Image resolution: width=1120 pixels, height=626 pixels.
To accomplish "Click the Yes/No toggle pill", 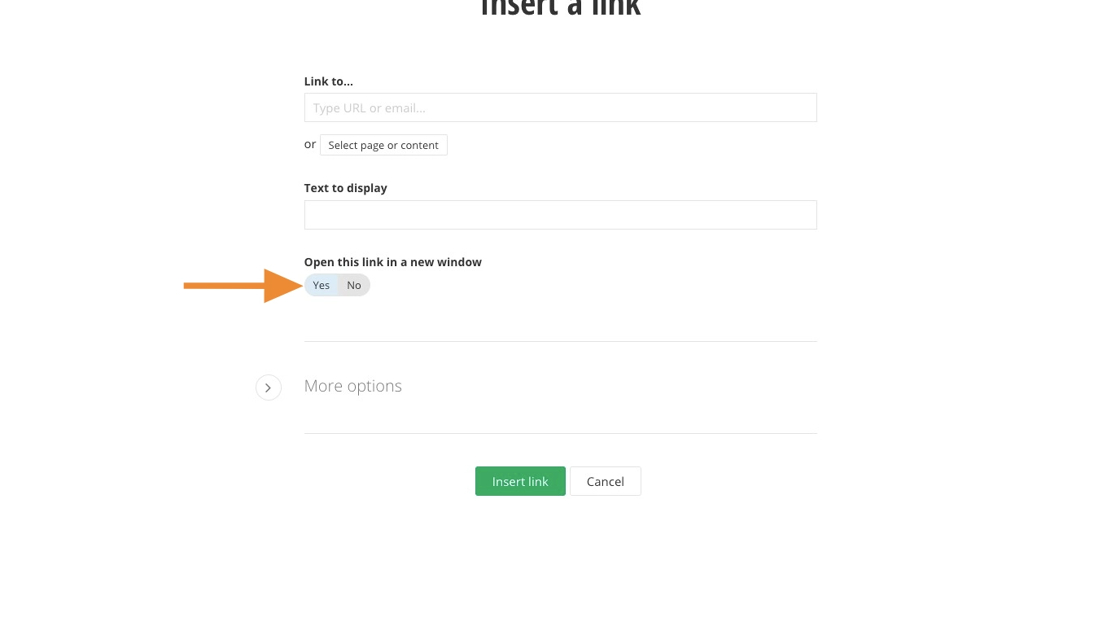I will tap(337, 286).
